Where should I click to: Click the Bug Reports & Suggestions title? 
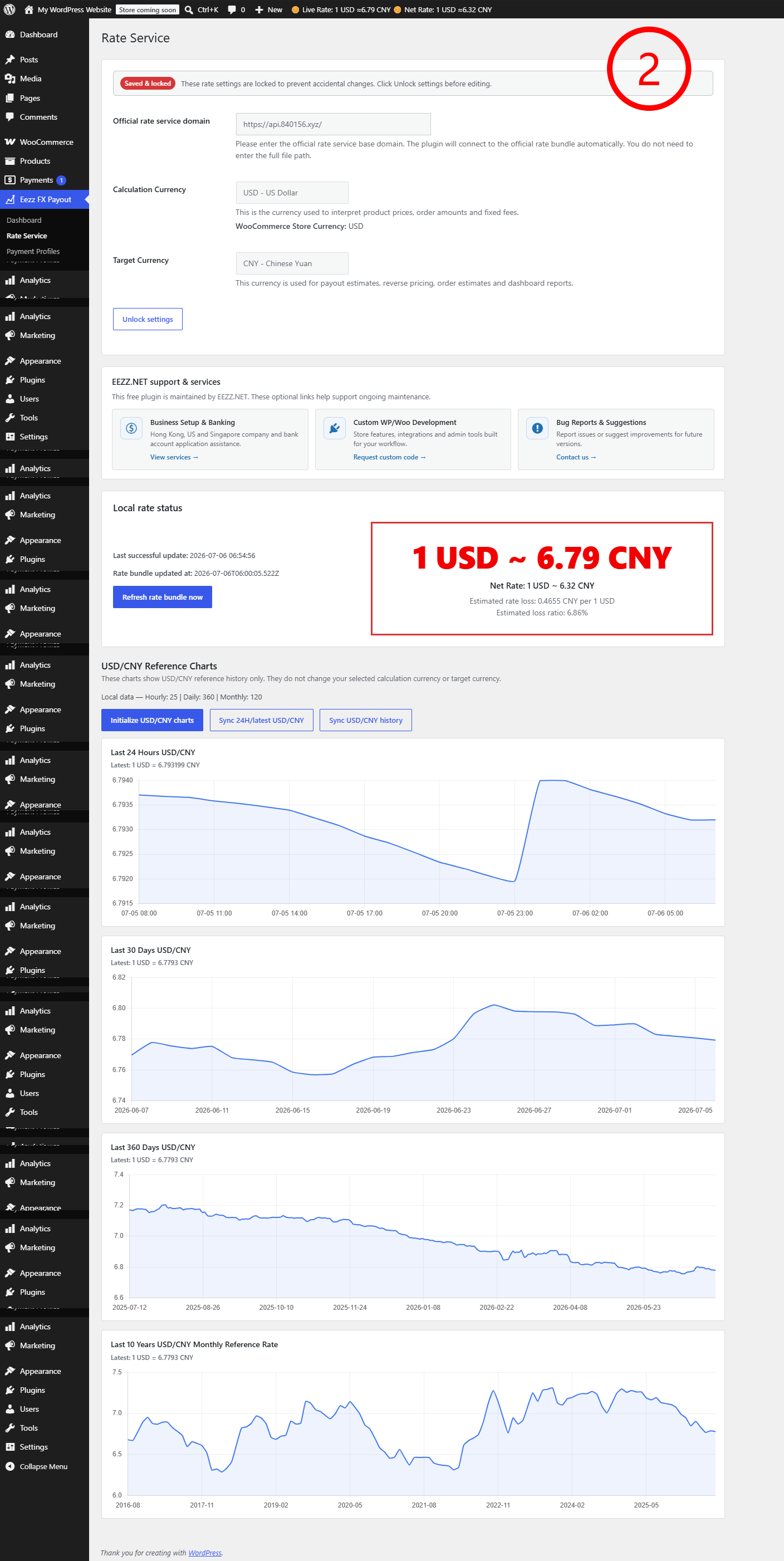click(x=601, y=422)
